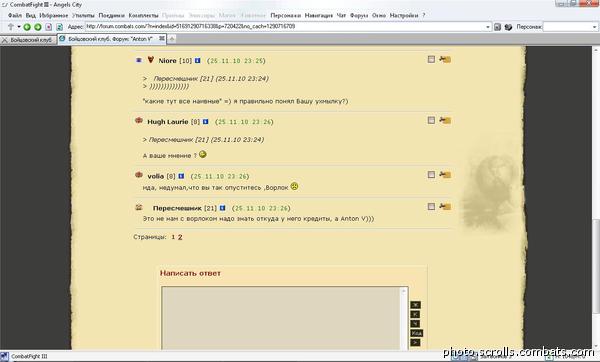Screen dimensions: 600x362
Task: Click the up arrow toolbar icon
Action: pos(11,27)
